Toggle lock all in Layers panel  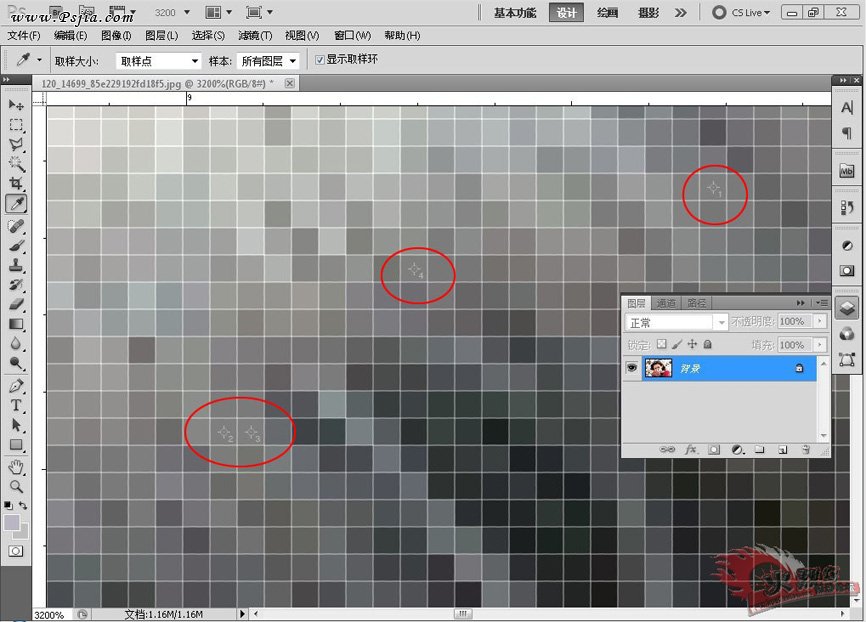[x=707, y=344]
